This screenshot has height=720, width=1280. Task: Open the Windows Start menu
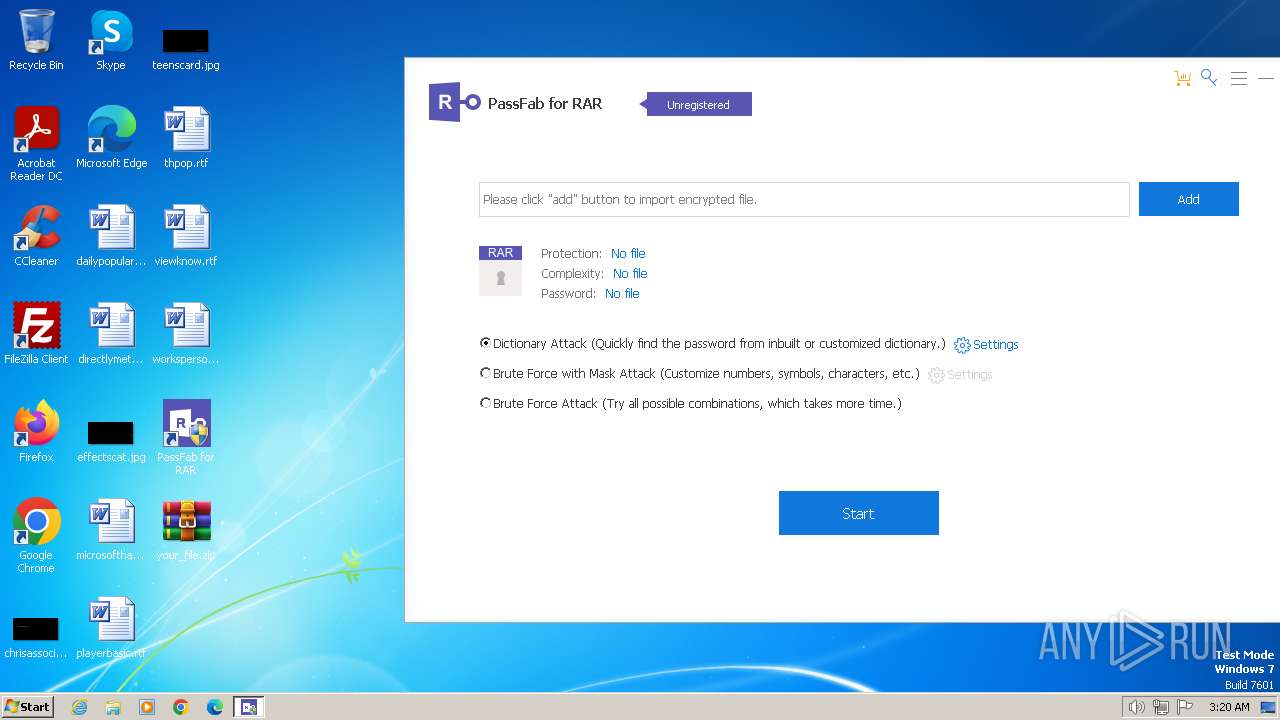click(x=28, y=706)
